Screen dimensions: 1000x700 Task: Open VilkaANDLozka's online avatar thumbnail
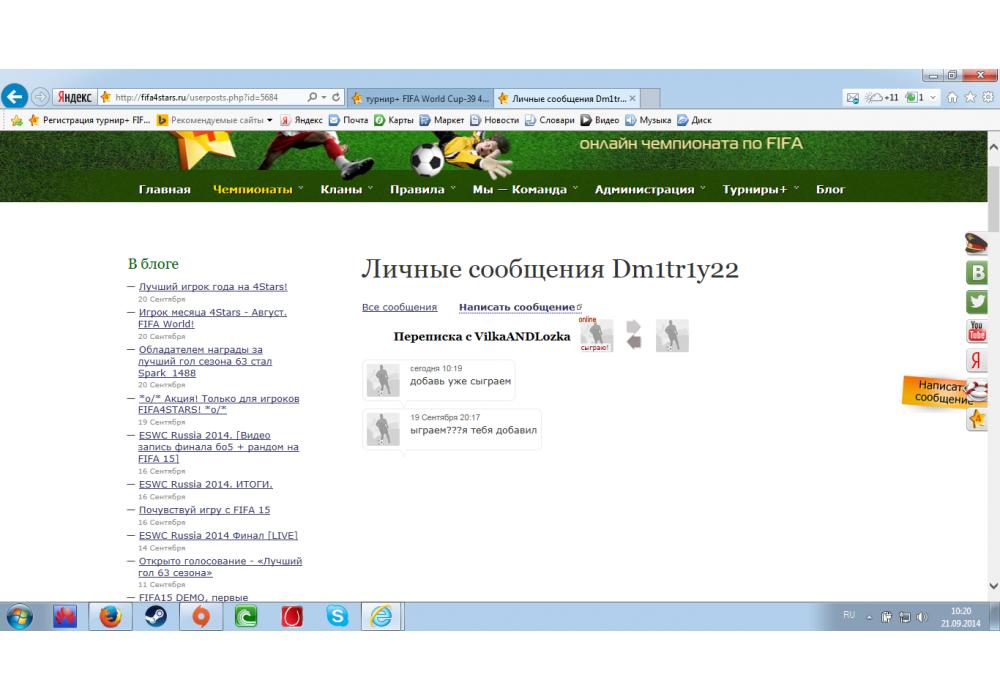tap(597, 335)
